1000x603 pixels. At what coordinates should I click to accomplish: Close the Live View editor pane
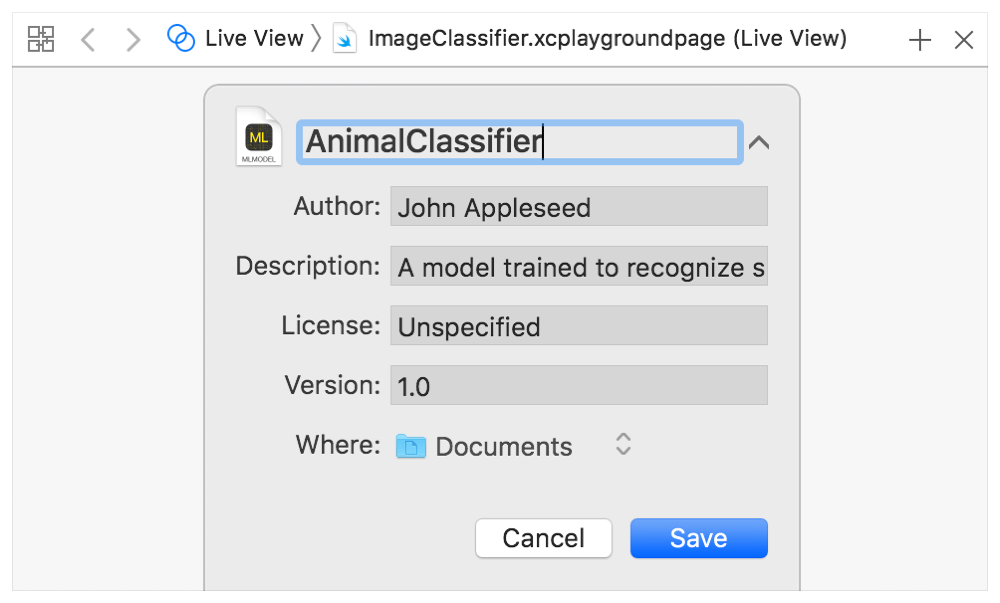964,39
